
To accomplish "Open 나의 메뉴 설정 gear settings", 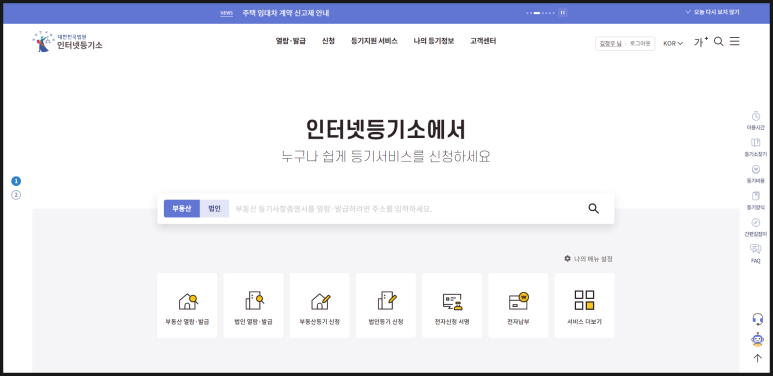I will point(588,259).
